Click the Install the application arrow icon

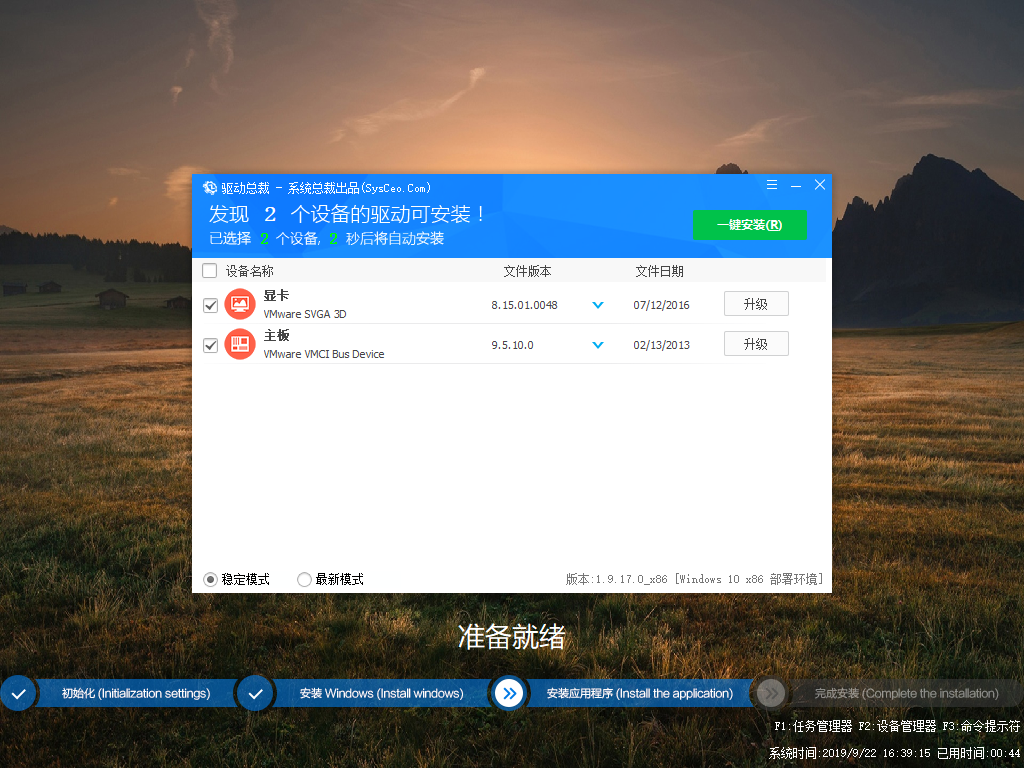509,693
